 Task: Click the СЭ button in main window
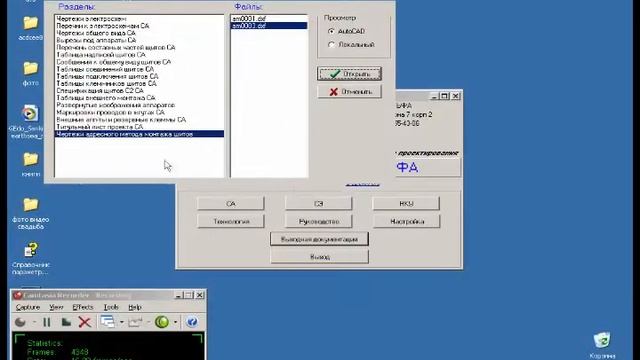tap(318, 203)
